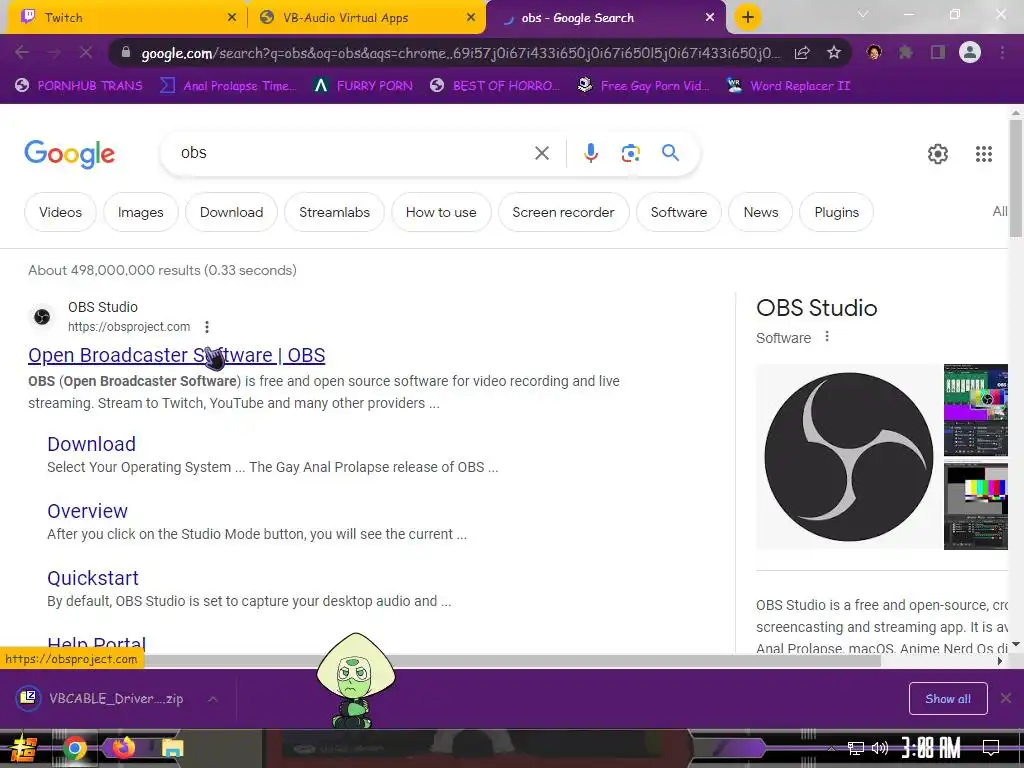Select the Software filter chip
This screenshot has height=768, width=1024.
point(679,212)
